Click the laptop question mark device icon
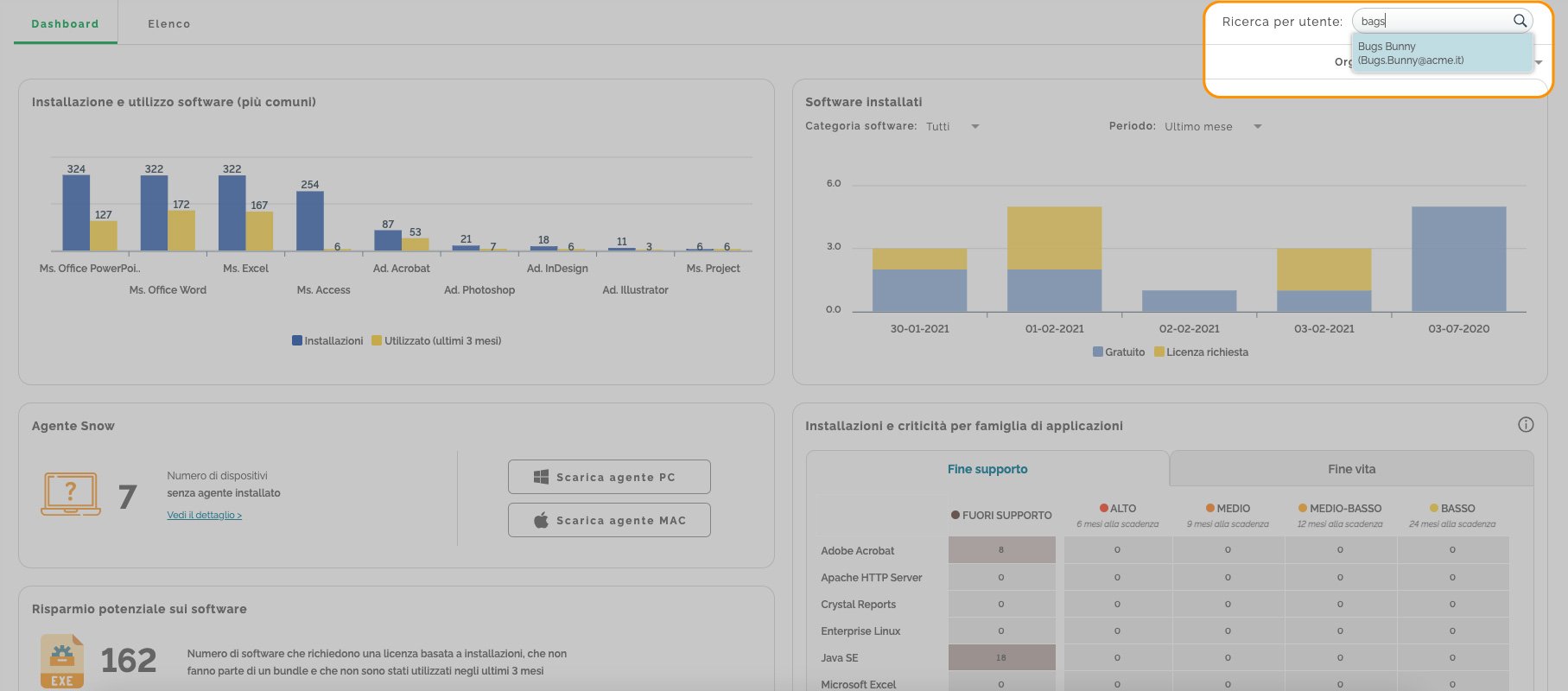Image resolution: width=1568 pixels, height=691 pixels. pos(70,493)
